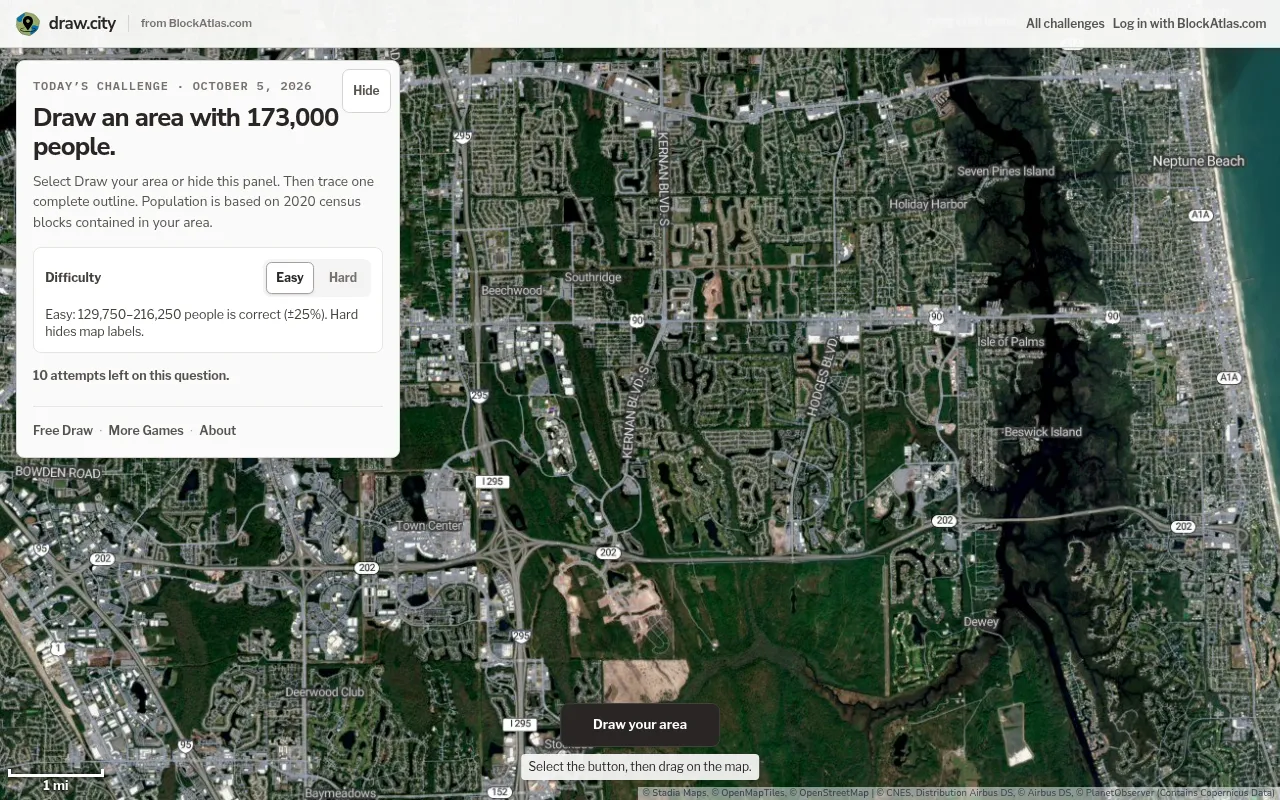The height and width of the screenshot is (800, 1280).
Task: Open the OpenMapTiles attribution link
Action: (x=748, y=793)
